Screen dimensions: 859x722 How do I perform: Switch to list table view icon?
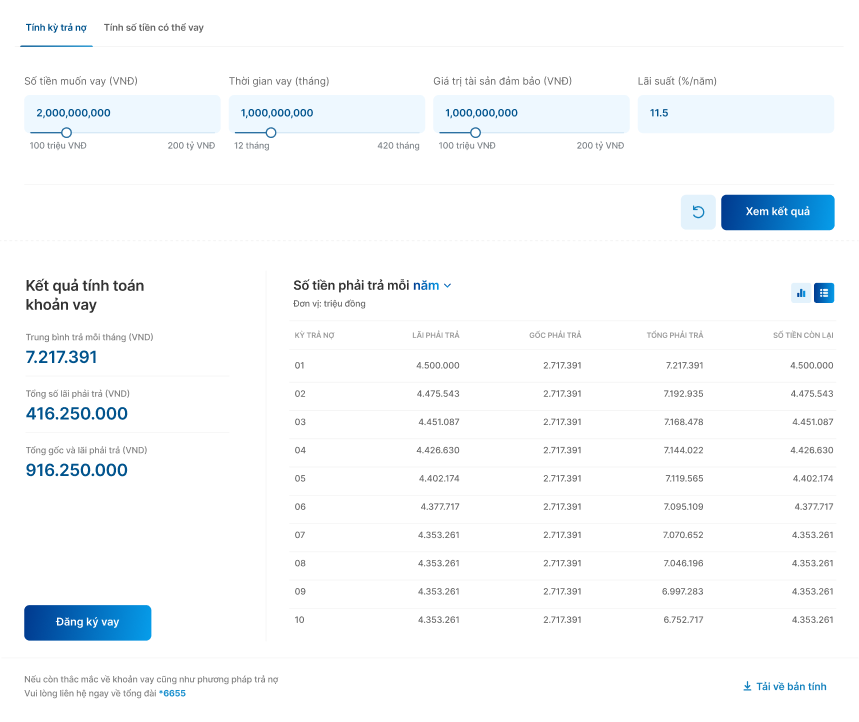pyautogui.click(x=824, y=293)
